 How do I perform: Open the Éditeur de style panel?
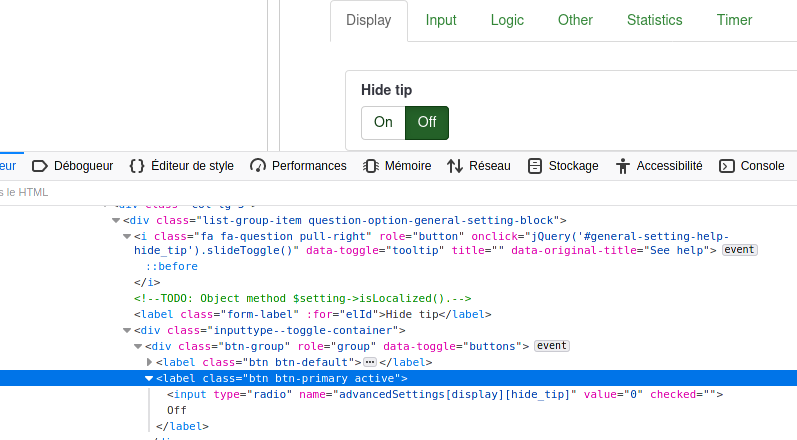[x=182, y=166]
